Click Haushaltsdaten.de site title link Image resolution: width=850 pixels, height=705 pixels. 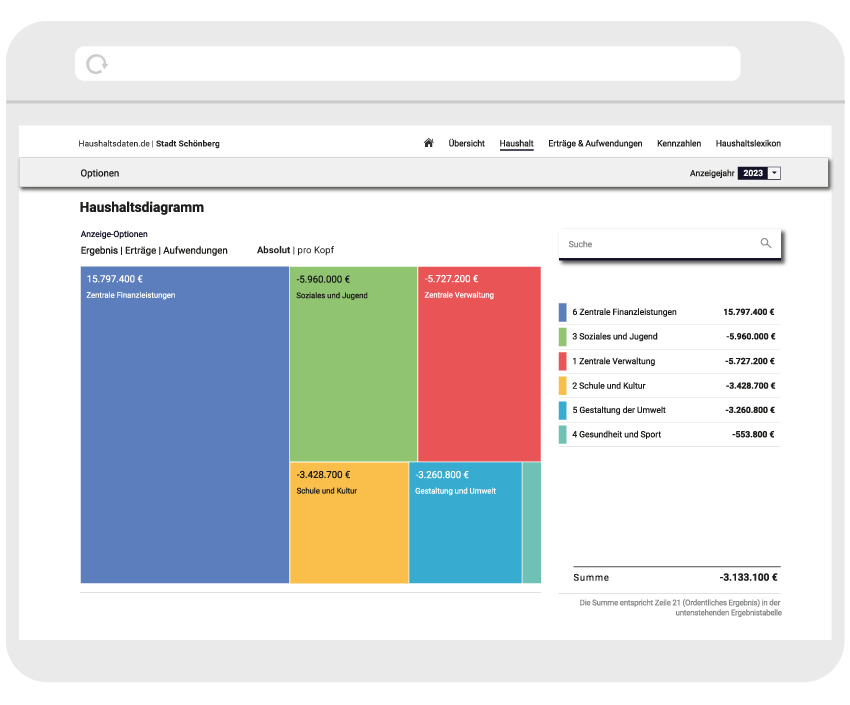point(114,144)
